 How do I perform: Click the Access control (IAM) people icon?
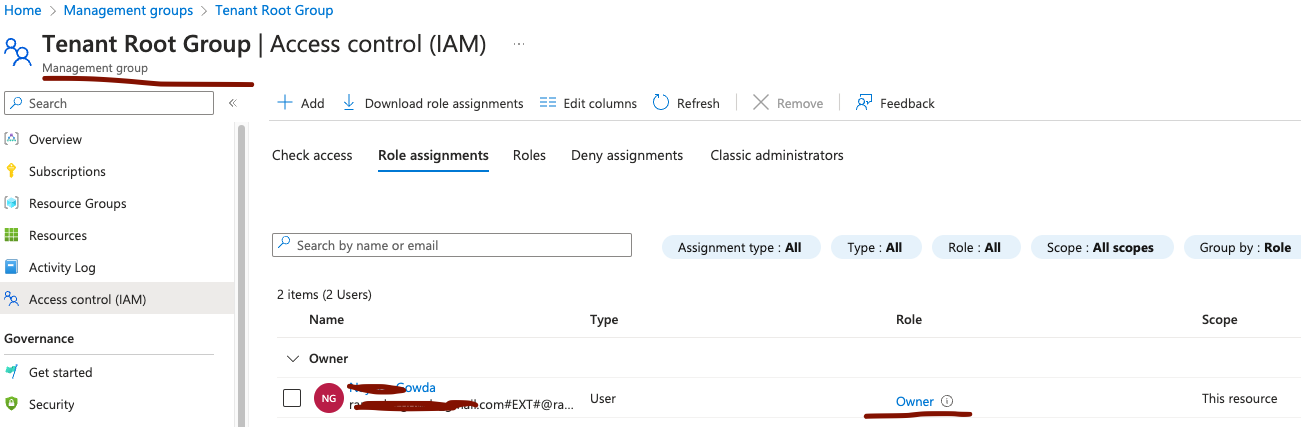coord(12,299)
